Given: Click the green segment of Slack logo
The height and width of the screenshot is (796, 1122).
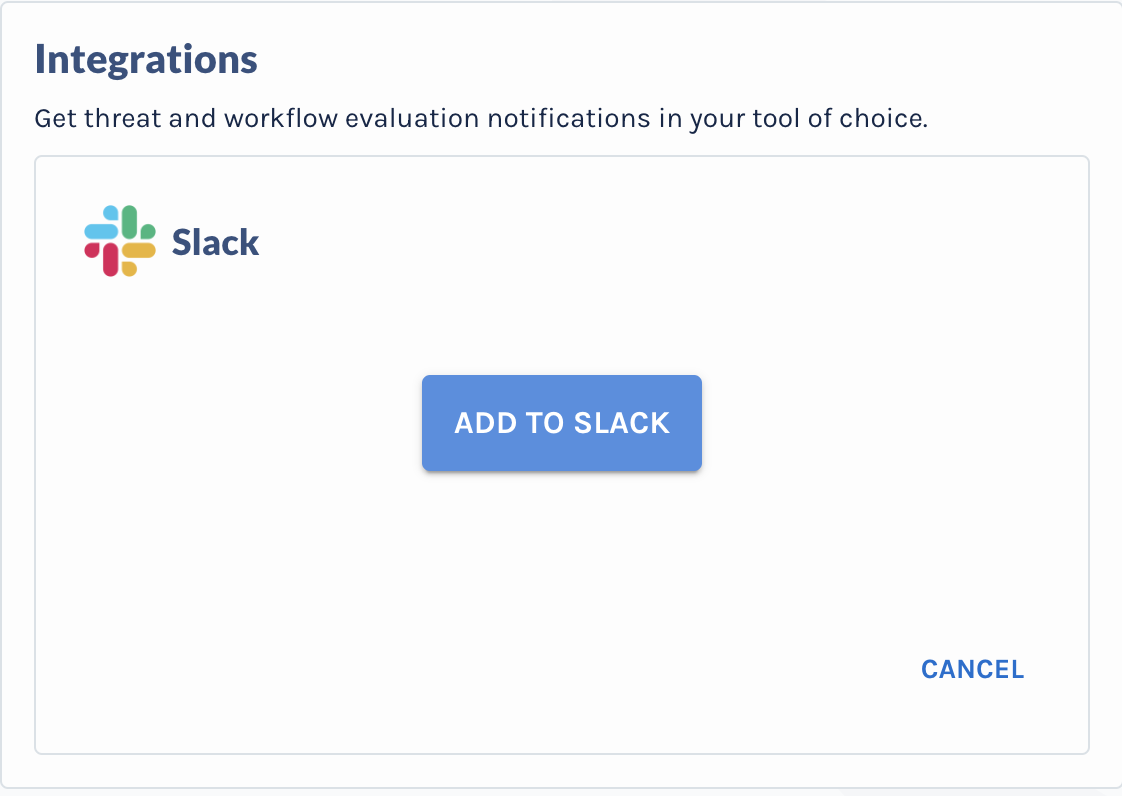Looking at the screenshot, I should (x=137, y=223).
